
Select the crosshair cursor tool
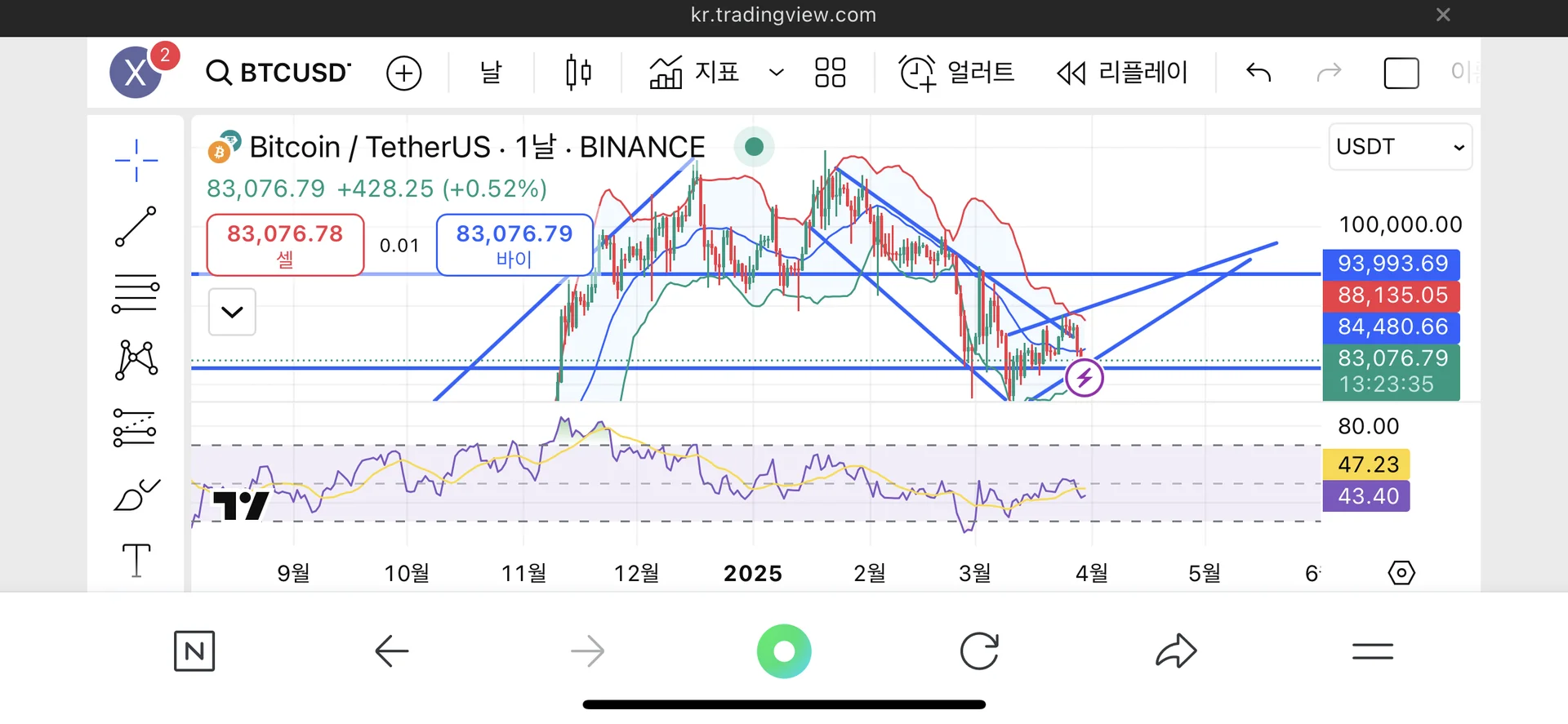(136, 160)
